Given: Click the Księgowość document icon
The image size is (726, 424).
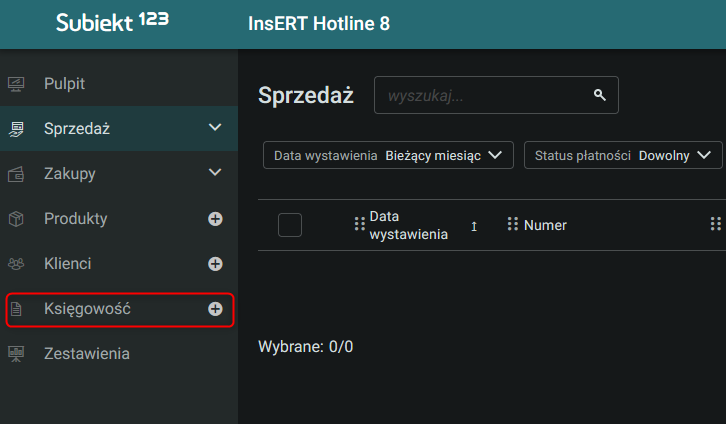Looking at the screenshot, I should tap(16, 309).
